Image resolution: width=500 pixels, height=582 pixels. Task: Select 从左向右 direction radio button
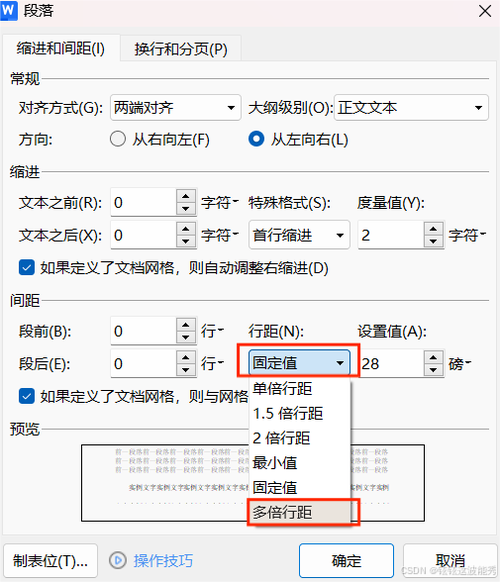pos(256,140)
